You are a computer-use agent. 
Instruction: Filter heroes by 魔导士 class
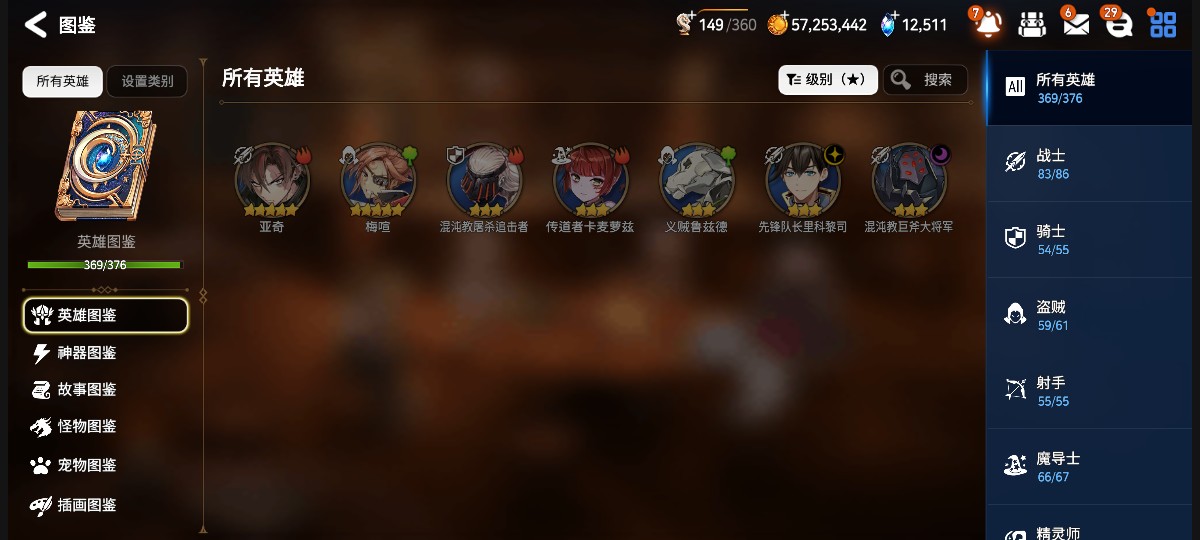(1093, 467)
